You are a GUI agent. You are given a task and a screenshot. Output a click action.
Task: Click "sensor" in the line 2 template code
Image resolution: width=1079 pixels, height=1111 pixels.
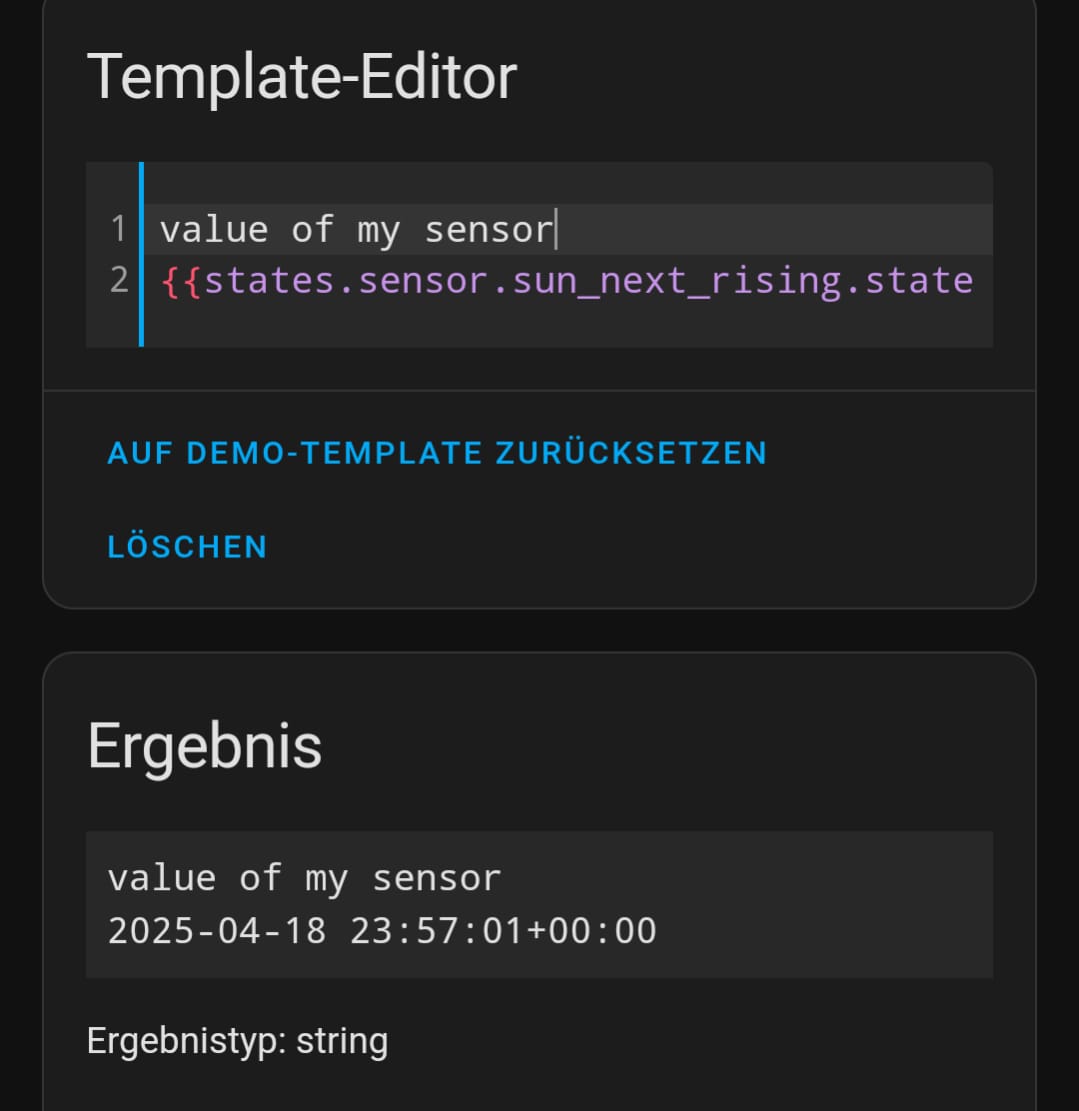tap(423, 281)
